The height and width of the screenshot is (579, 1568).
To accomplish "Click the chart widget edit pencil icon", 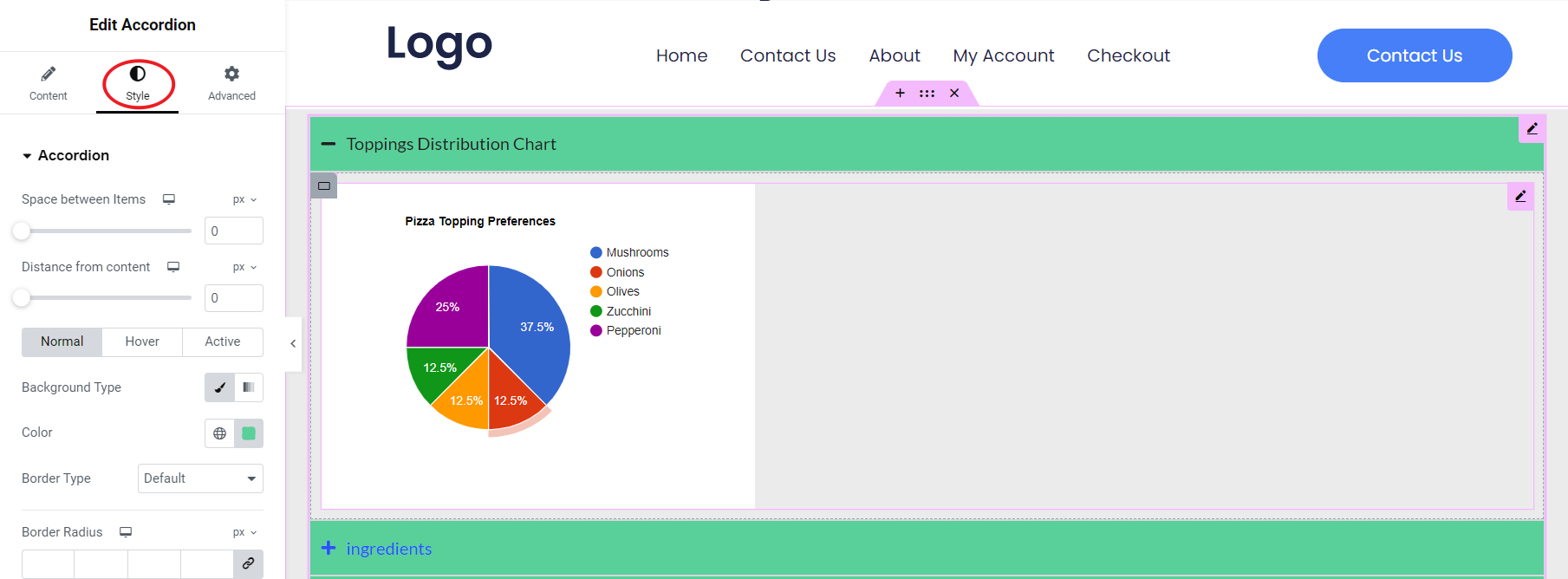I will point(1520,197).
